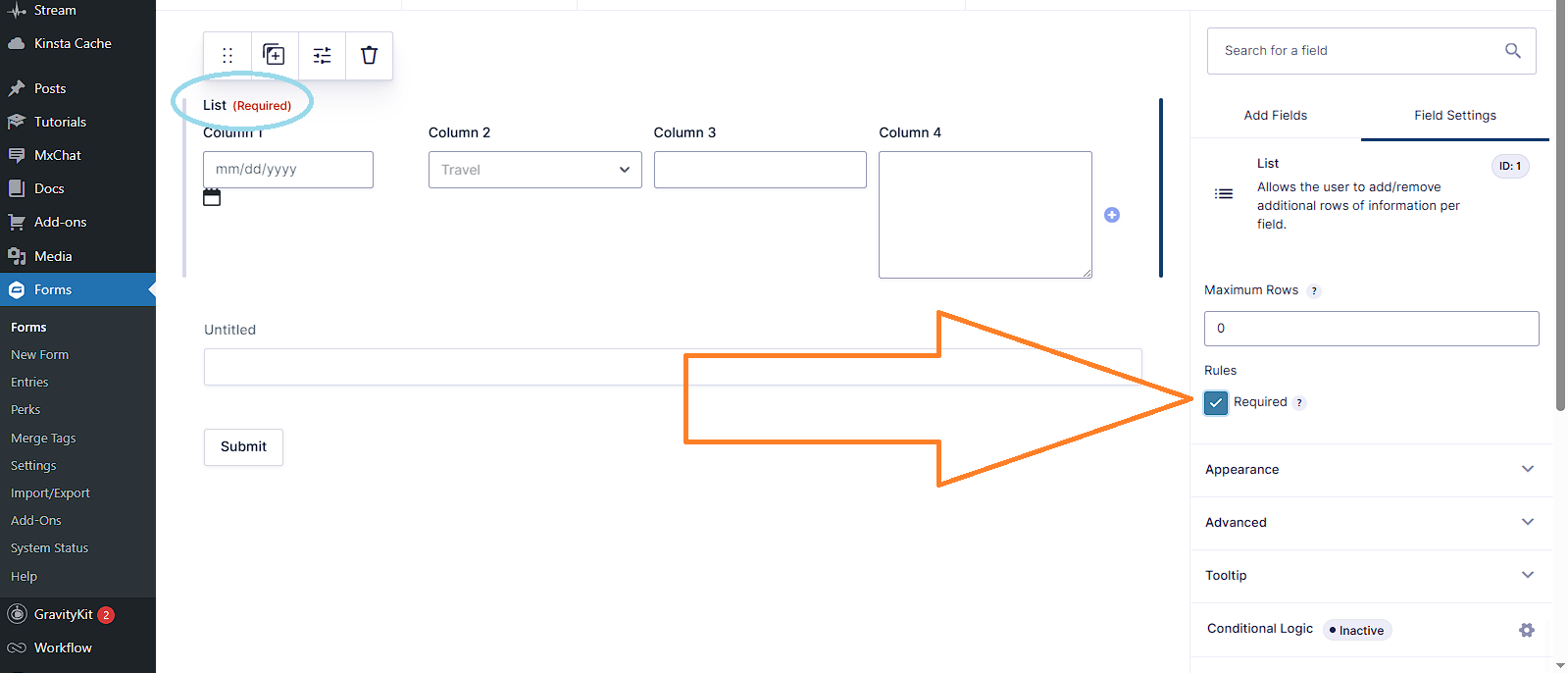Duplicate the List field
The width and height of the screenshot is (1568, 673).
click(x=275, y=55)
